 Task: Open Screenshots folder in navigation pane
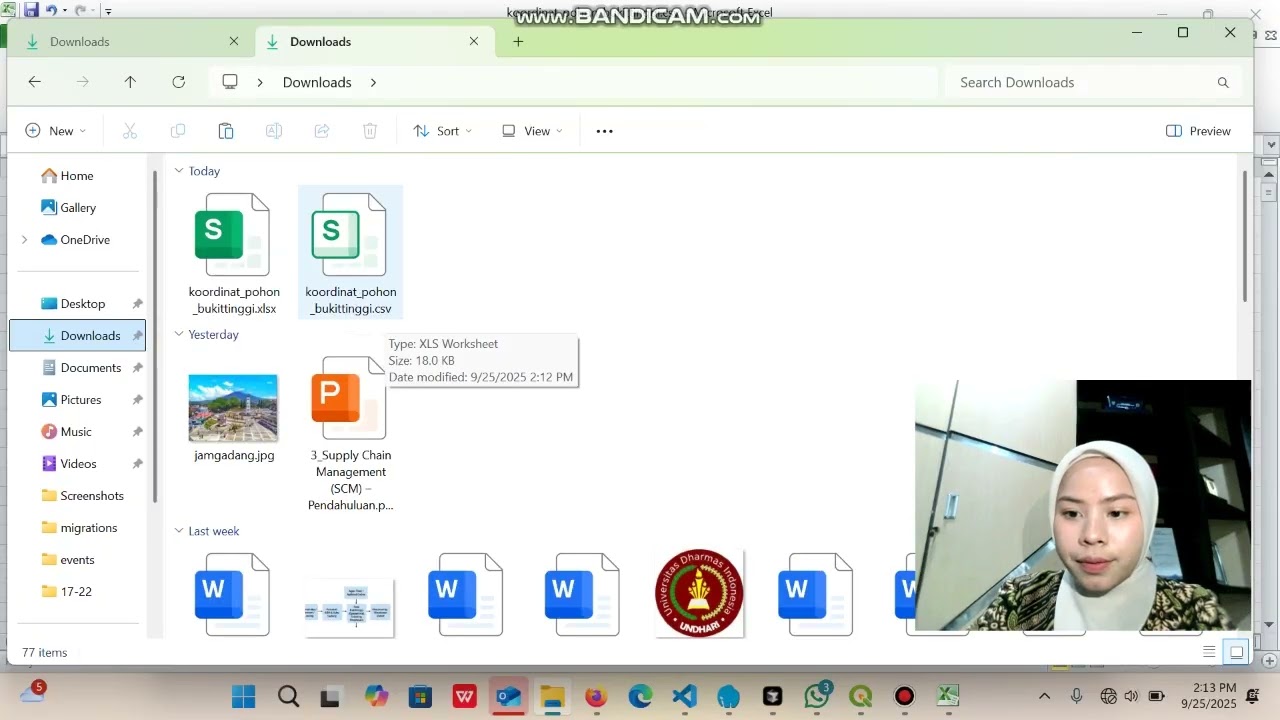coord(82,496)
